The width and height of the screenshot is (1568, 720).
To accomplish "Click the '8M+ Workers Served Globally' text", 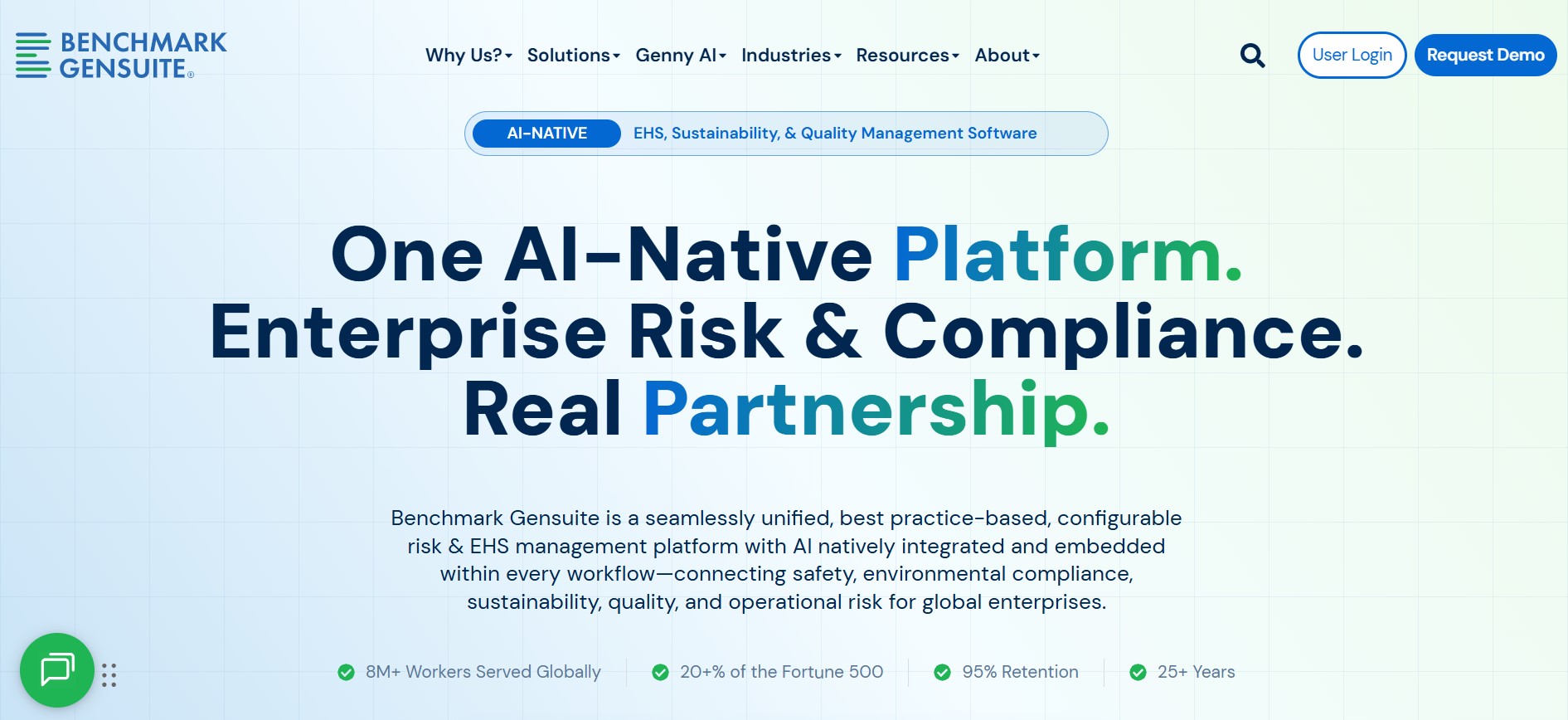I will click(483, 672).
